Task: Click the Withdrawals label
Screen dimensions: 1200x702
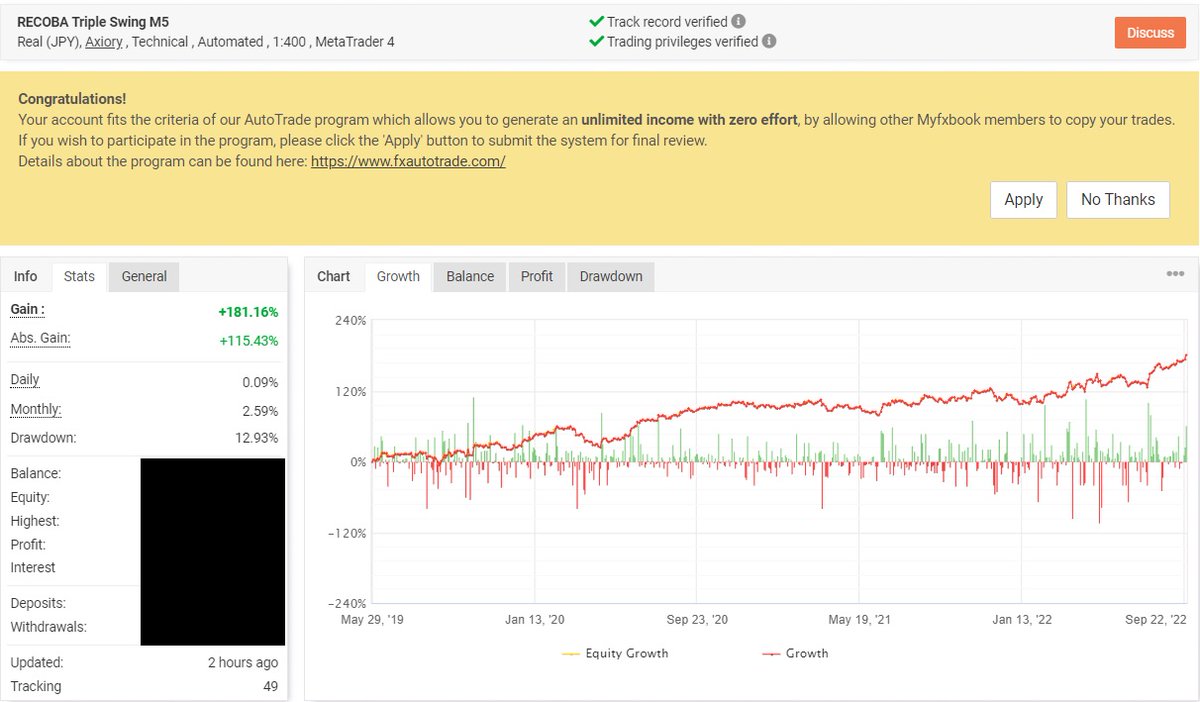Action: [x=49, y=627]
